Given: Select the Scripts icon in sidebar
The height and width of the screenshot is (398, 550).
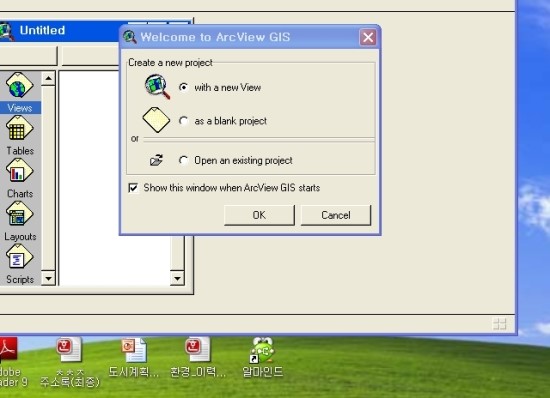Looking at the screenshot, I should (20, 257).
